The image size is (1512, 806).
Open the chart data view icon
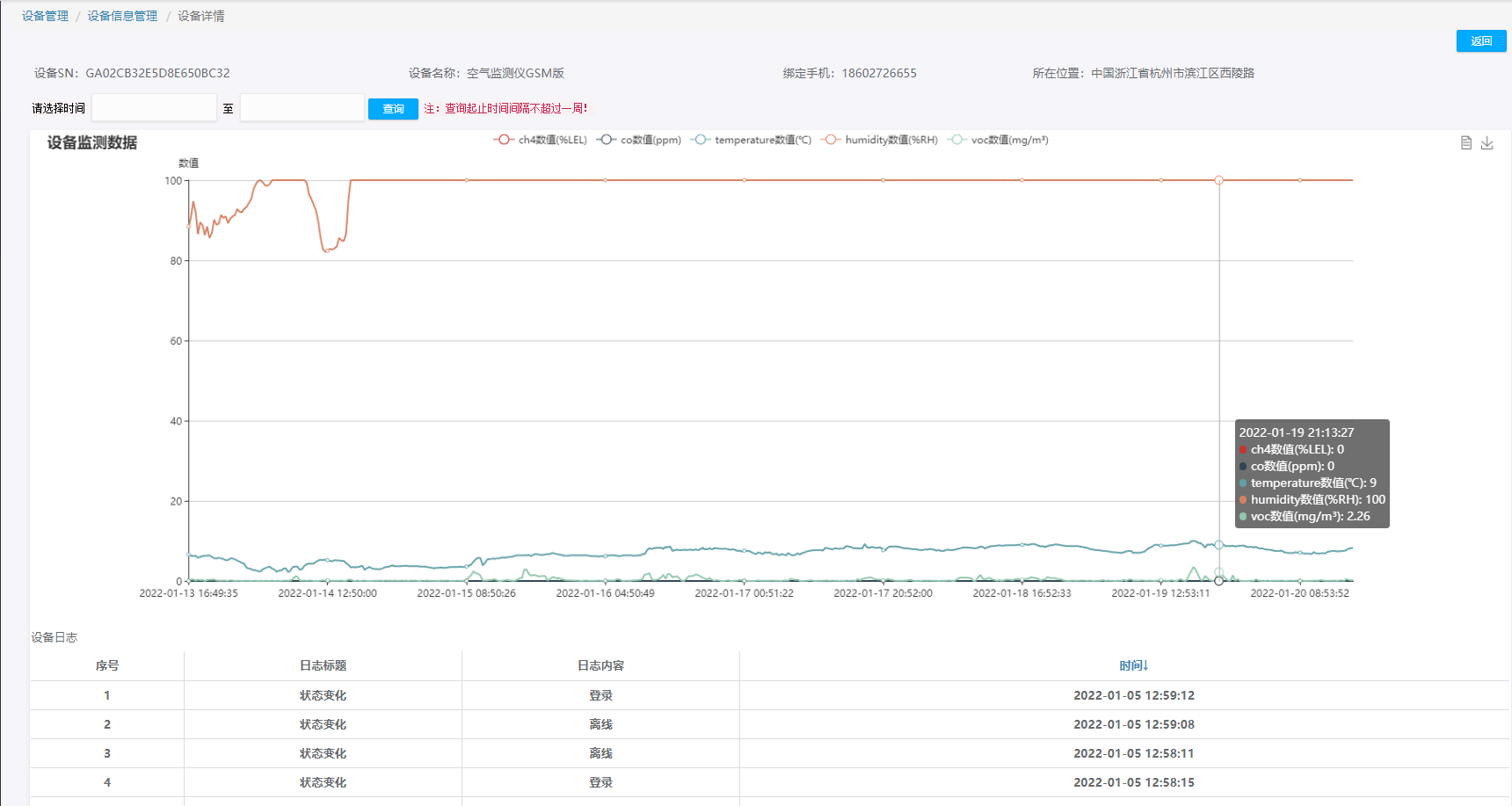click(1465, 142)
